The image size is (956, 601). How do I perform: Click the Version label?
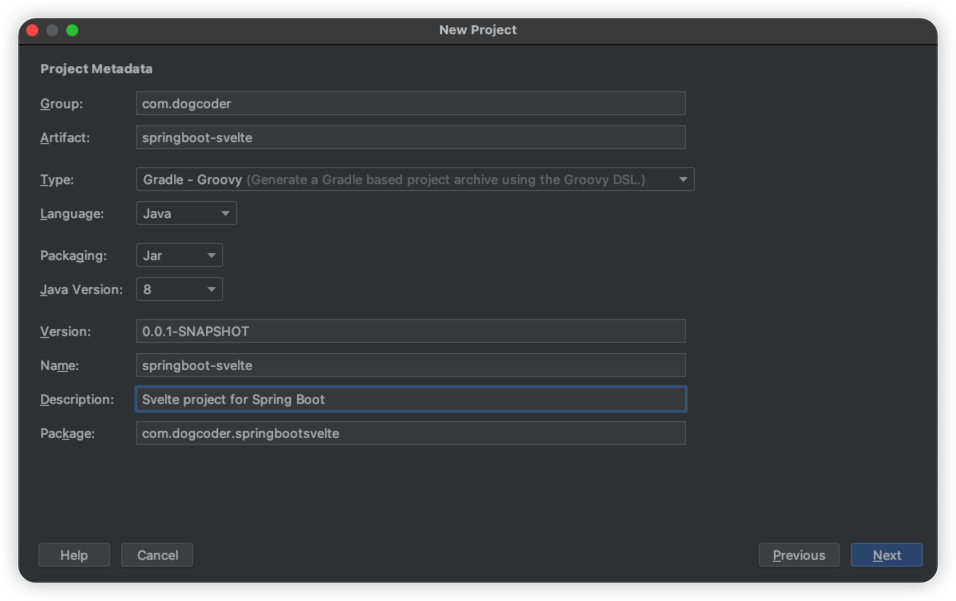point(65,332)
